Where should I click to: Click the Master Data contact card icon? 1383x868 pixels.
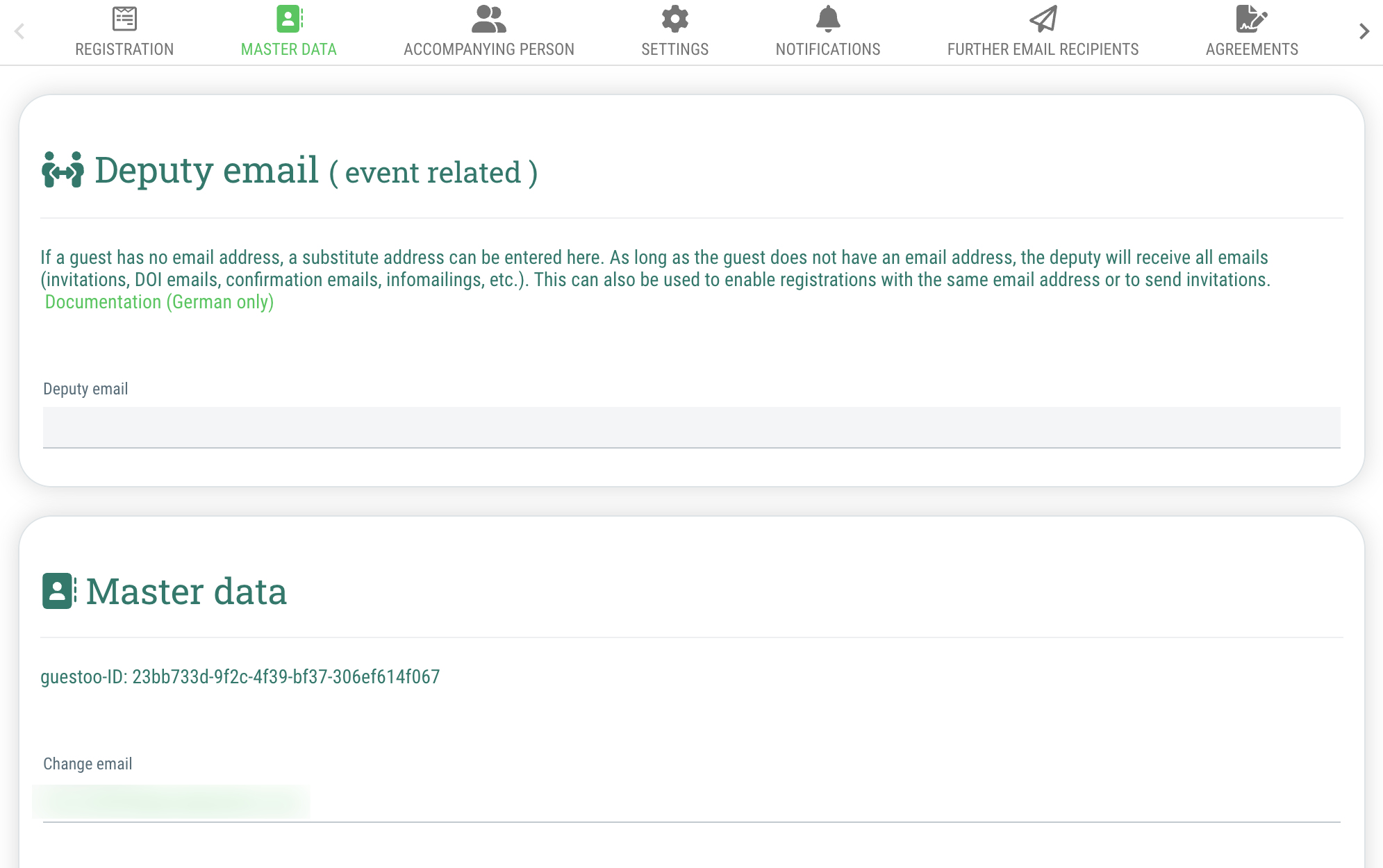[x=290, y=19]
